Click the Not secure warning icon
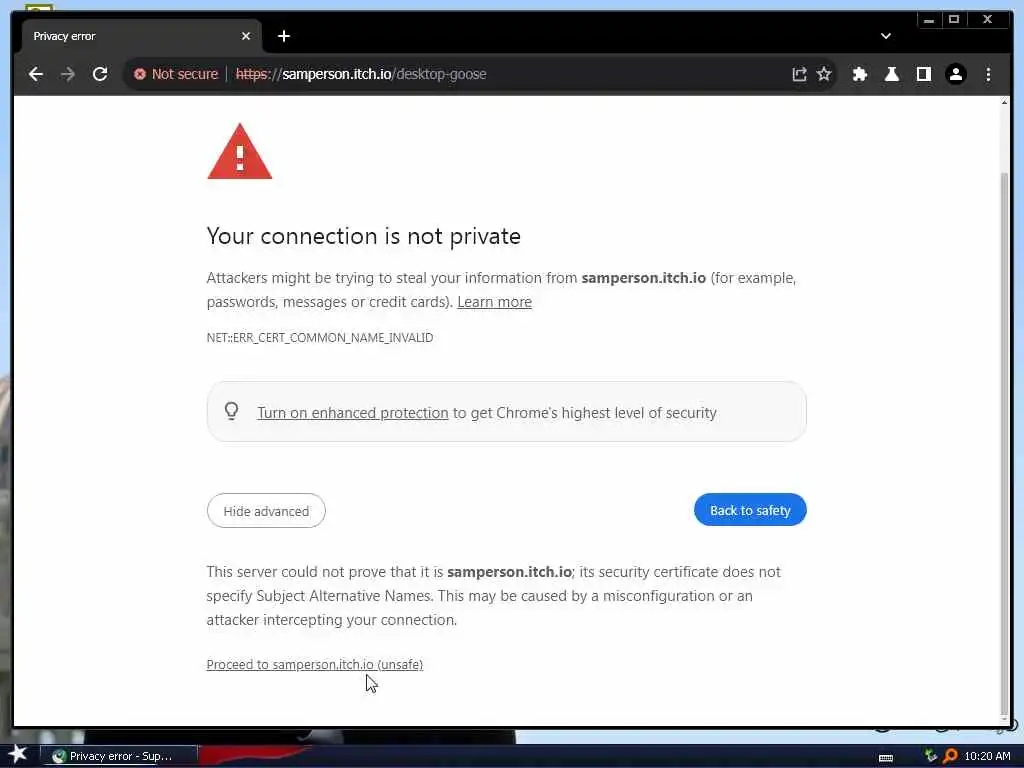 [x=140, y=74]
